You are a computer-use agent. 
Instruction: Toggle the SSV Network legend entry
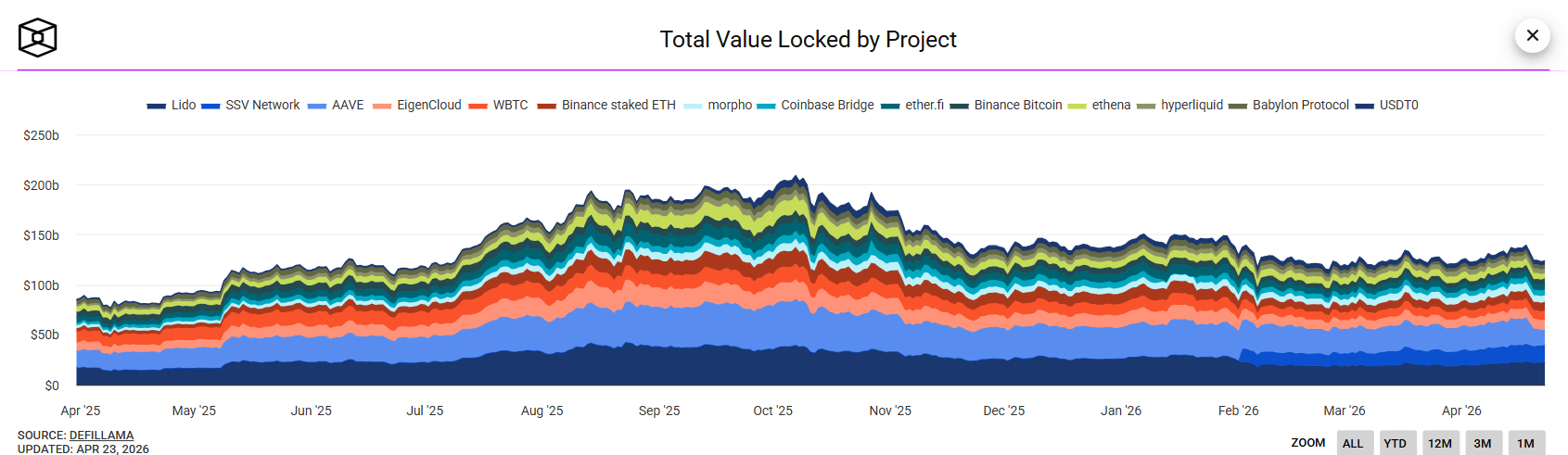point(250,105)
